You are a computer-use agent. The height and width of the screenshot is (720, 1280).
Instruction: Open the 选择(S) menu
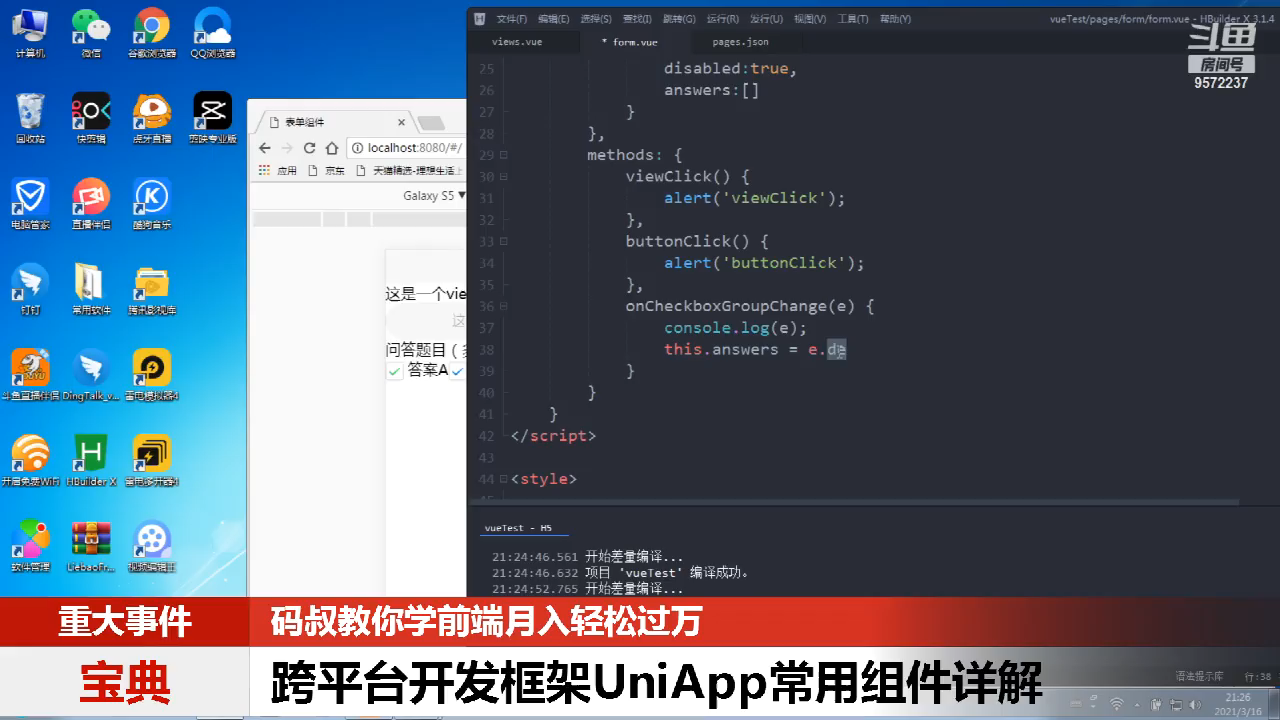pos(596,19)
